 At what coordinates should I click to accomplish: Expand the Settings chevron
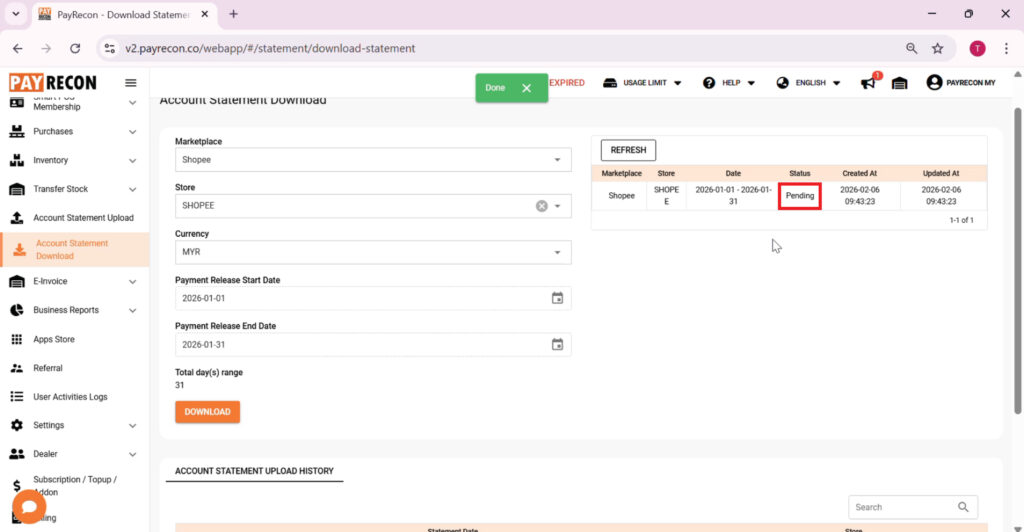pos(133,426)
